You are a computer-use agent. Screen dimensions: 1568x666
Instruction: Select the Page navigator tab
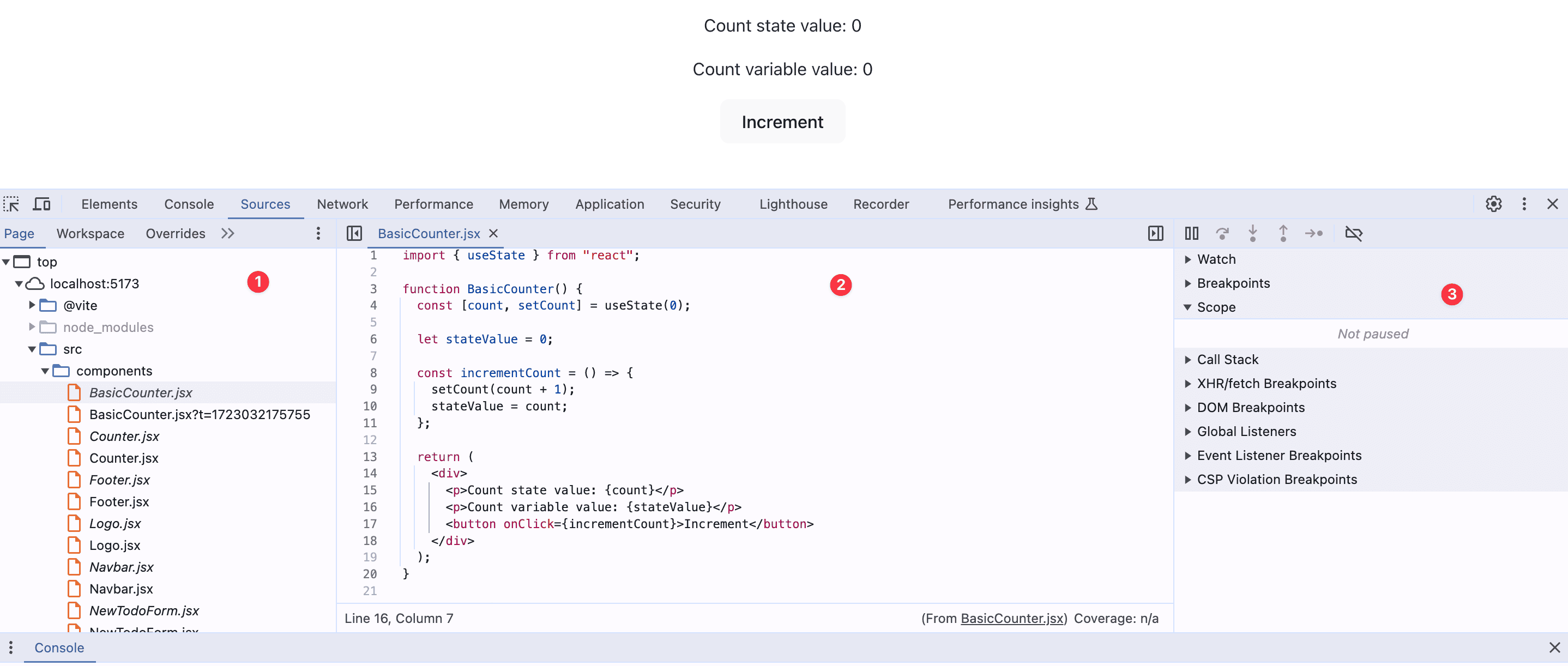[x=19, y=234]
